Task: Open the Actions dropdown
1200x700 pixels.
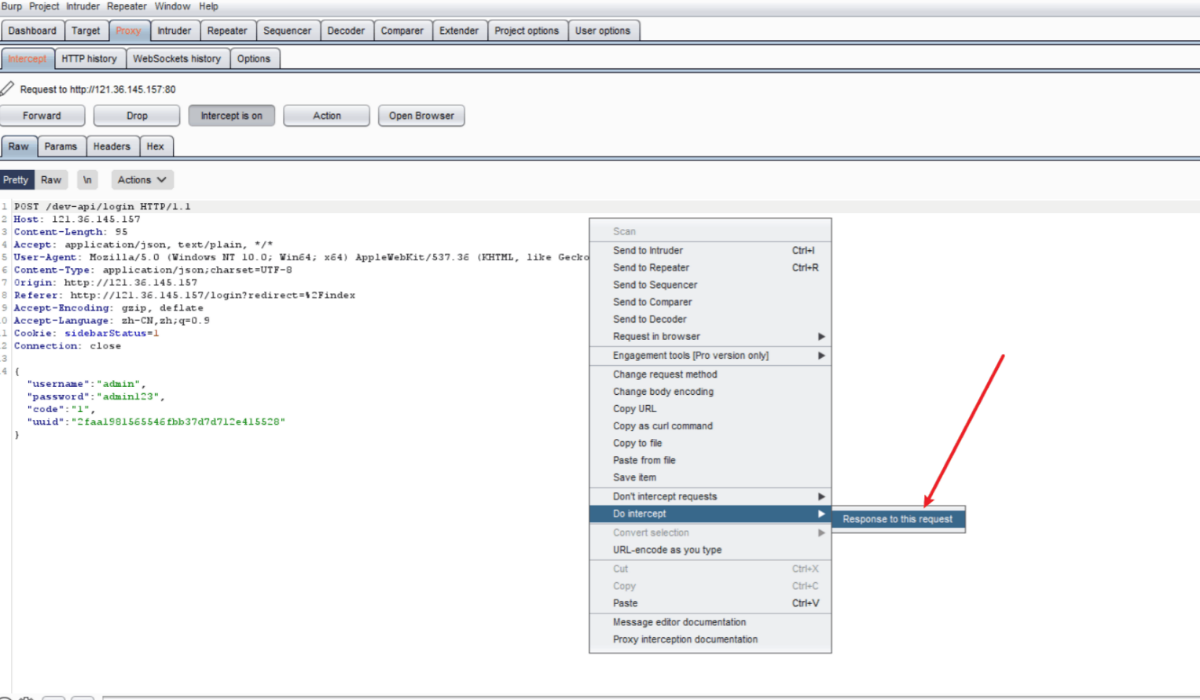Action: click(x=142, y=180)
